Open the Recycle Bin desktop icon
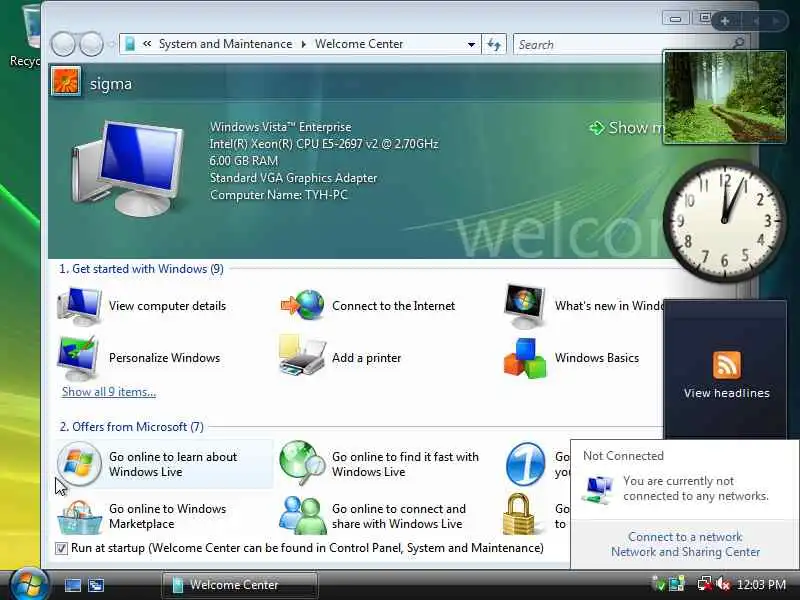This screenshot has width=800, height=600. point(26,36)
